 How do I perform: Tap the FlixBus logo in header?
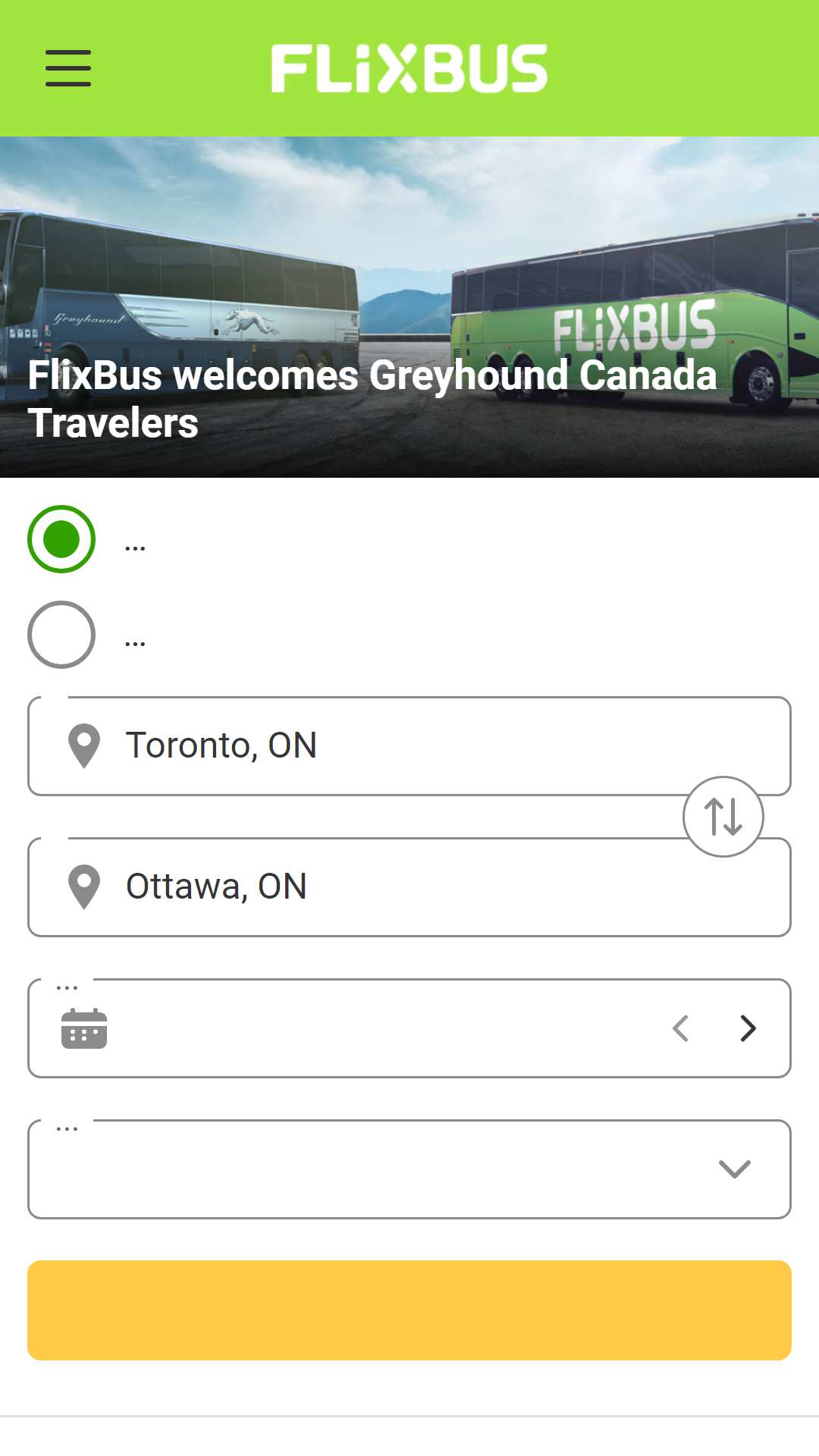[409, 68]
